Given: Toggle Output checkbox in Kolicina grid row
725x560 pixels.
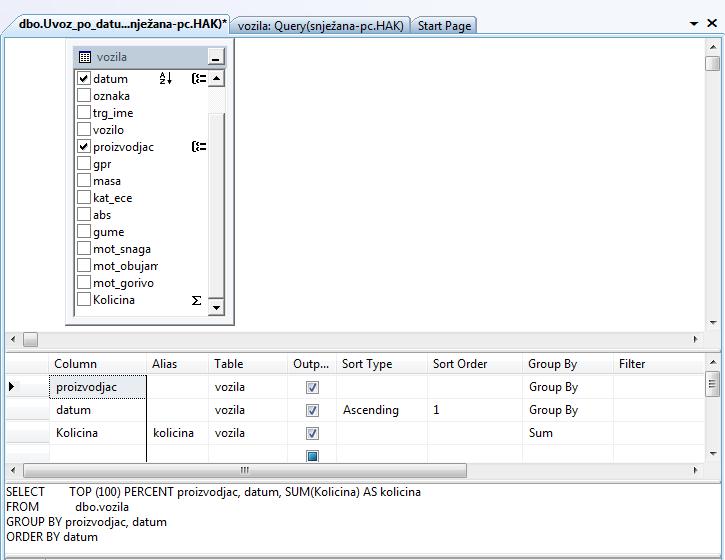Looking at the screenshot, I should pyautogui.click(x=312, y=433).
